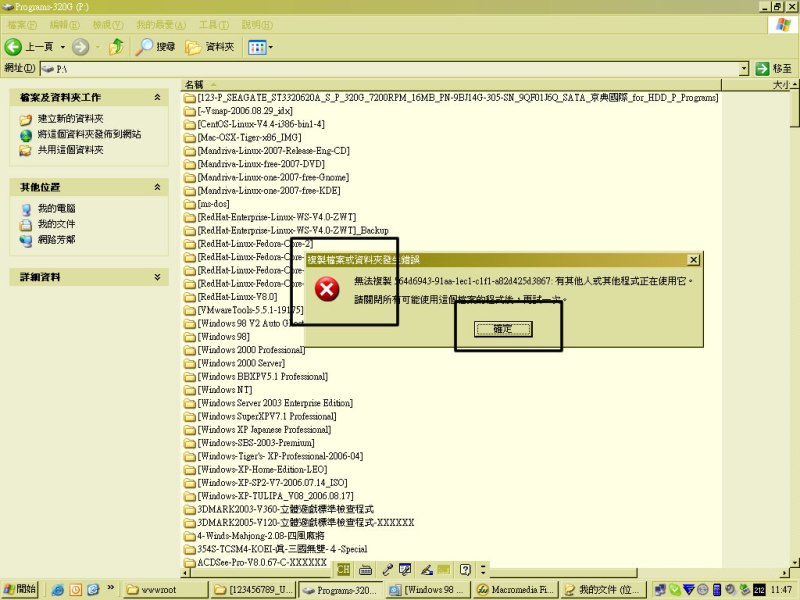This screenshot has height=600, width=800.
Task: Open the 上一頁 back history dropdown arrow
Action: [63, 47]
